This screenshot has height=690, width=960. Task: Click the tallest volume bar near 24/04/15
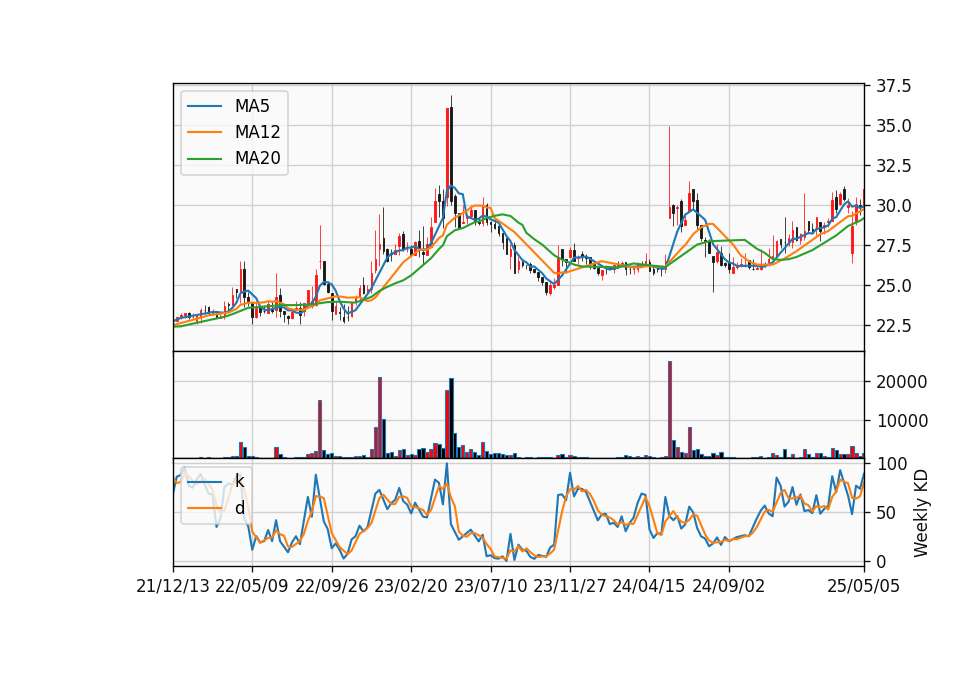pyautogui.click(x=670, y=410)
